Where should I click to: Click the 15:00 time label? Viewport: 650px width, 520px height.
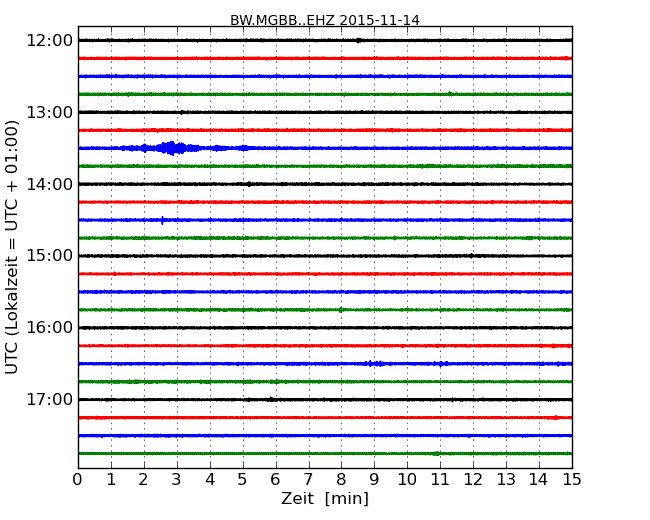point(49,256)
